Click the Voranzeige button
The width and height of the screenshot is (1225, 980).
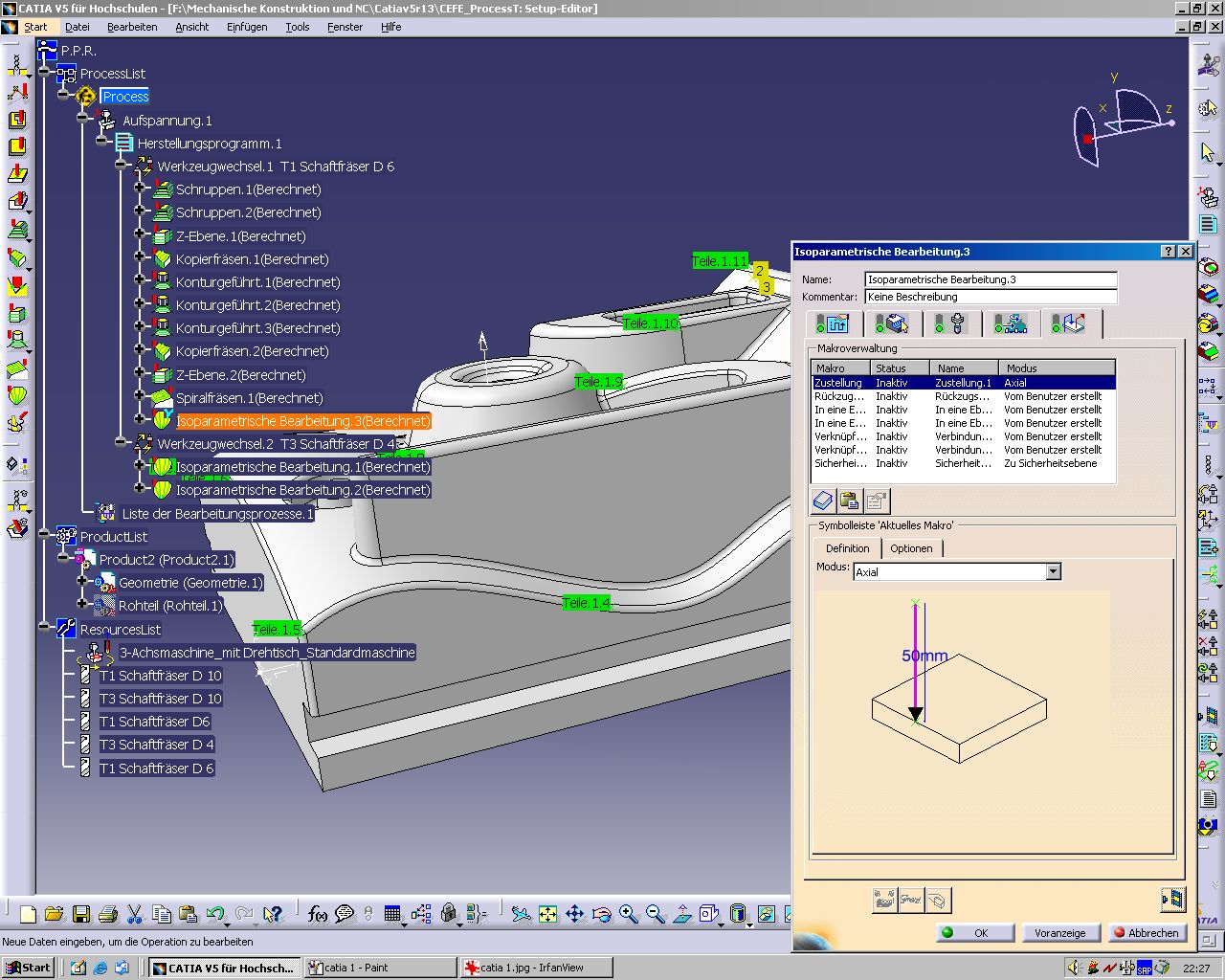click(x=1060, y=933)
